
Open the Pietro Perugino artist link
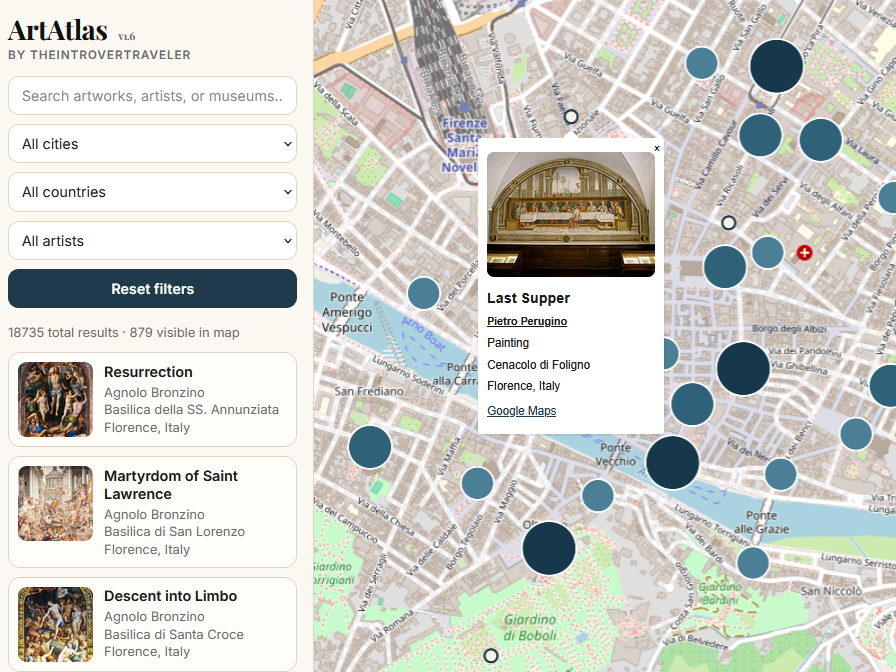527,321
